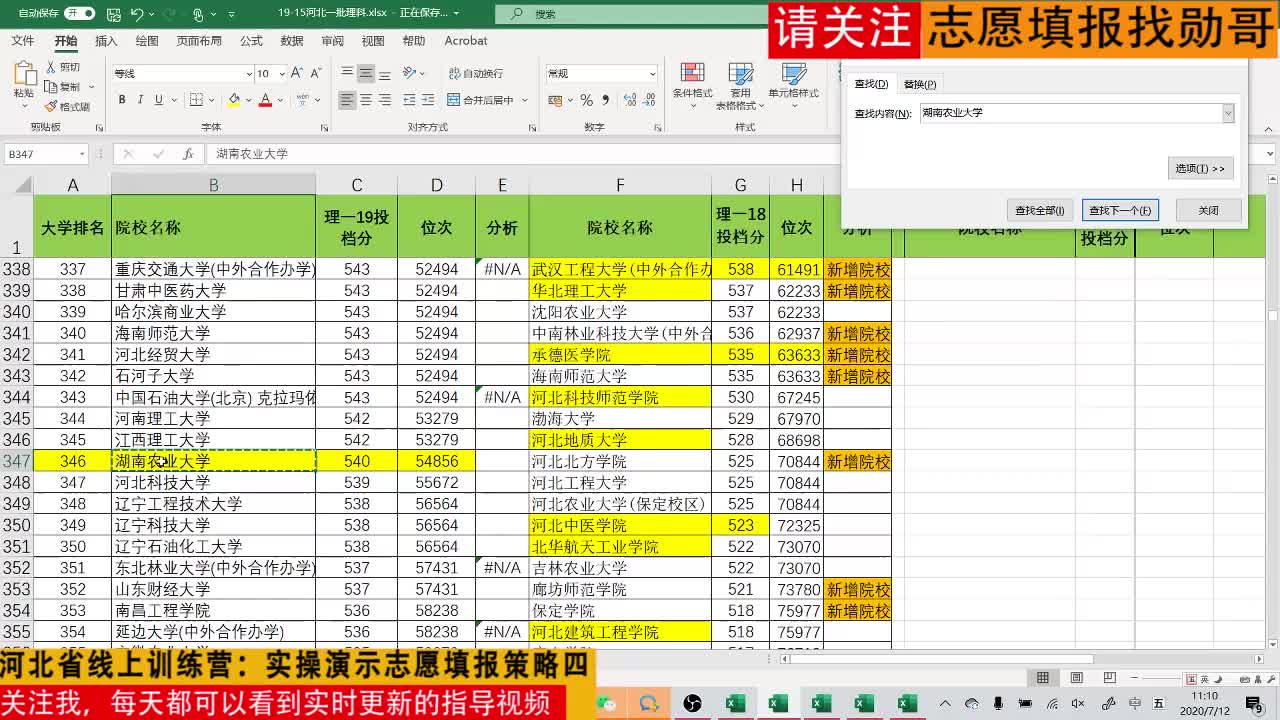Click the Increase Decimal icon

[x=629, y=100]
